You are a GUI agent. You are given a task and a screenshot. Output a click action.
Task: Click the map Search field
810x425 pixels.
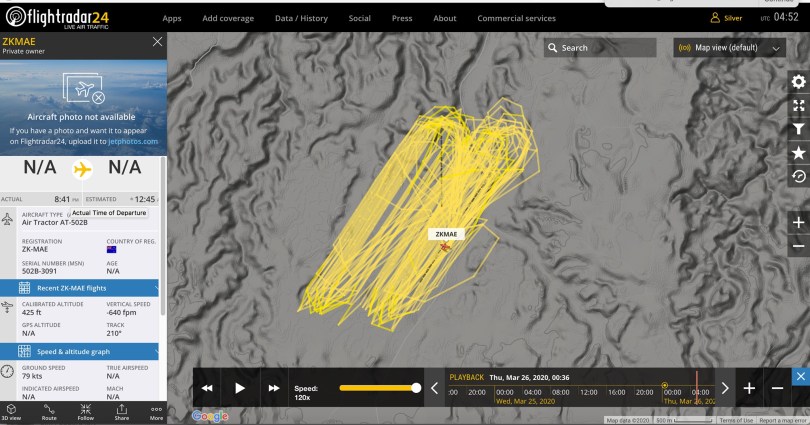[x=600, y=48]
